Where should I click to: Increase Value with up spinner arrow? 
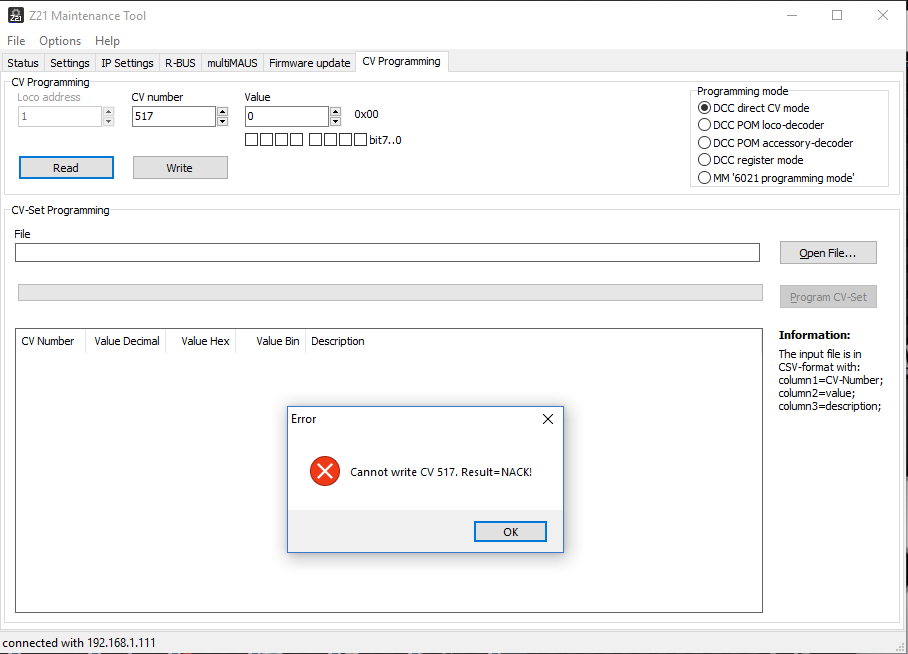335,111
